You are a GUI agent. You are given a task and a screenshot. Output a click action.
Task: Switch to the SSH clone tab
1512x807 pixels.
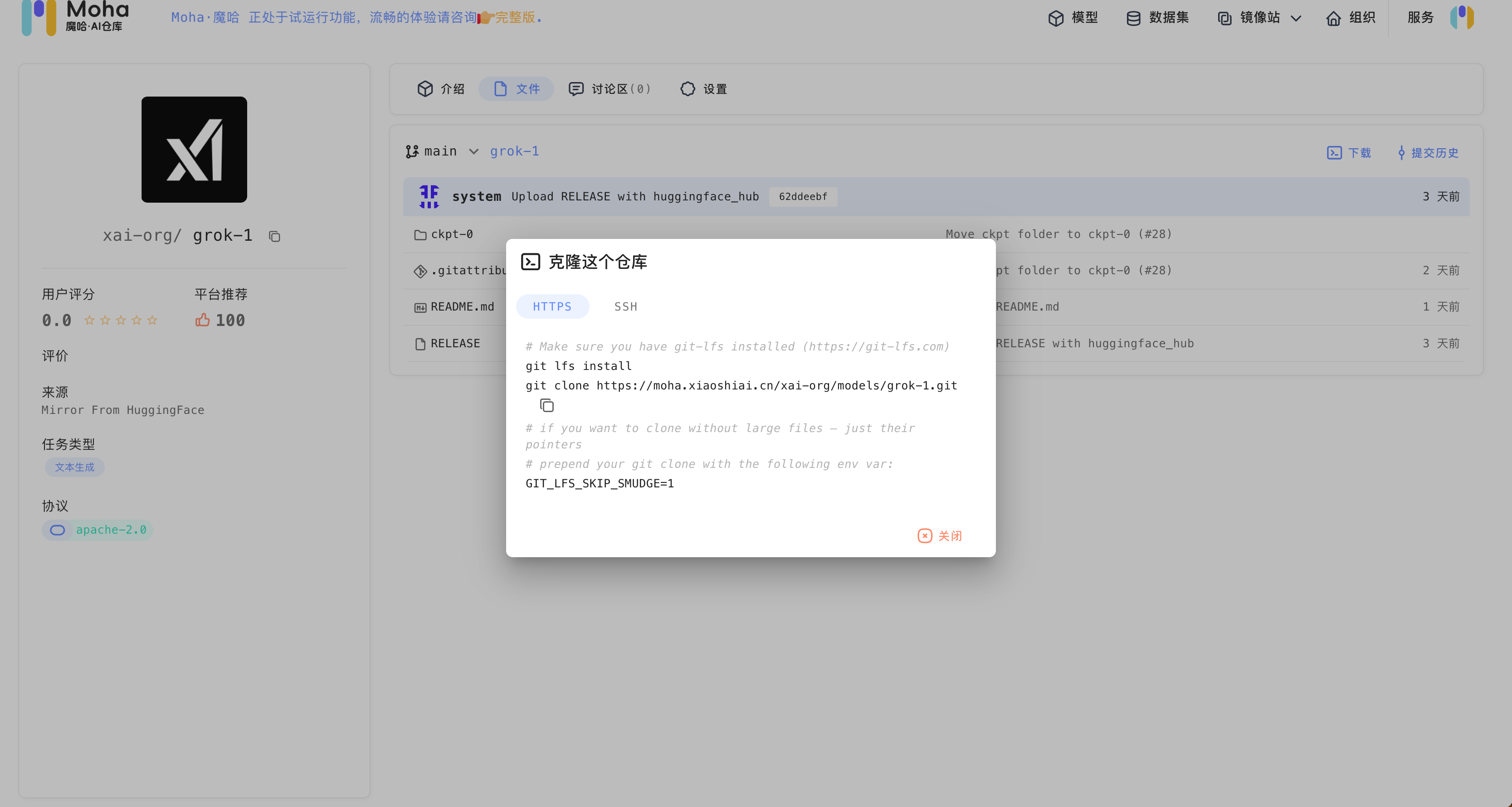(x=625, y=306)
